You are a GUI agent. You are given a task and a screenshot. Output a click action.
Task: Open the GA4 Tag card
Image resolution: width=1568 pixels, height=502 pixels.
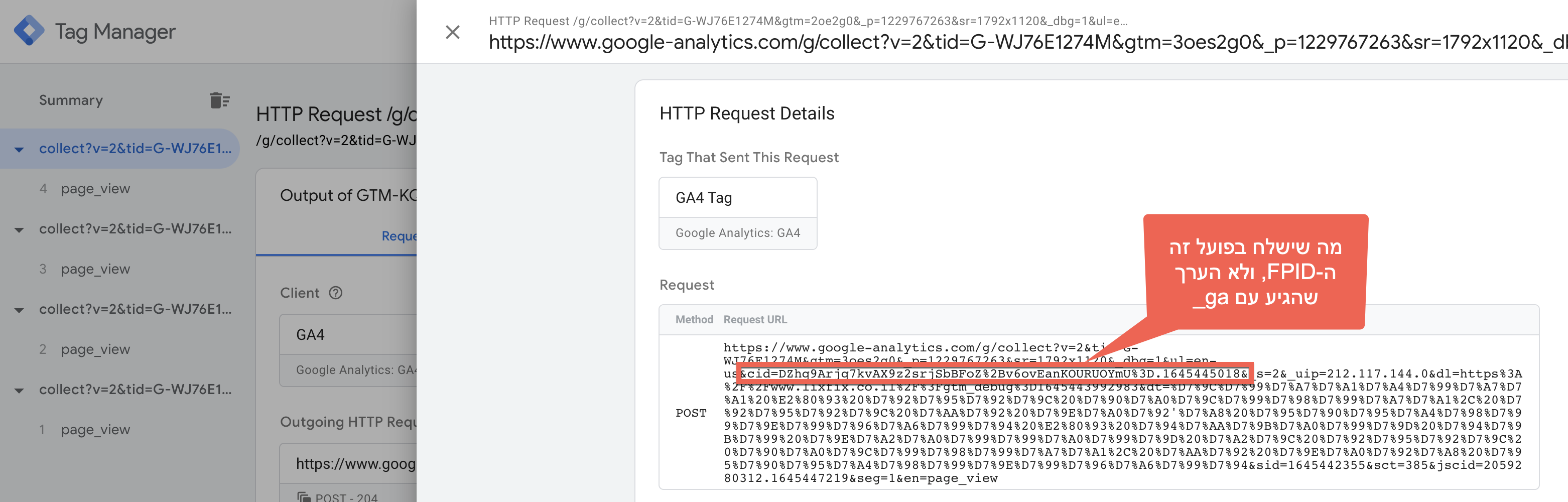pos(738,213)
